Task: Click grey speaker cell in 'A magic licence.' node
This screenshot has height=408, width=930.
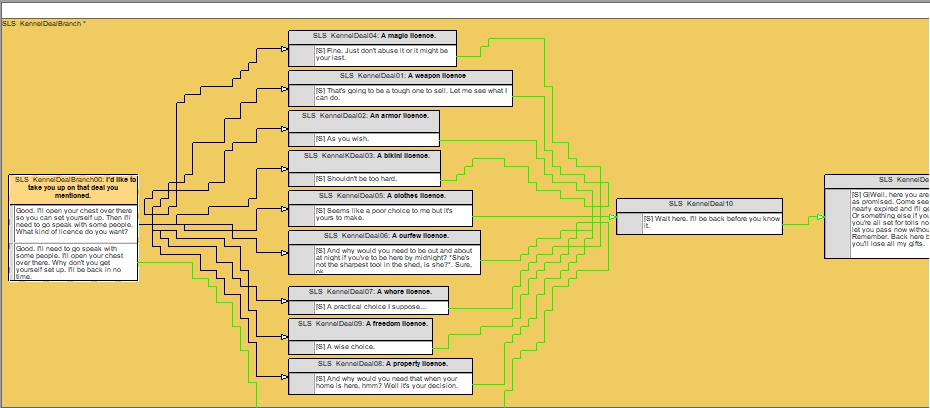Action: (x=301, y=56)
